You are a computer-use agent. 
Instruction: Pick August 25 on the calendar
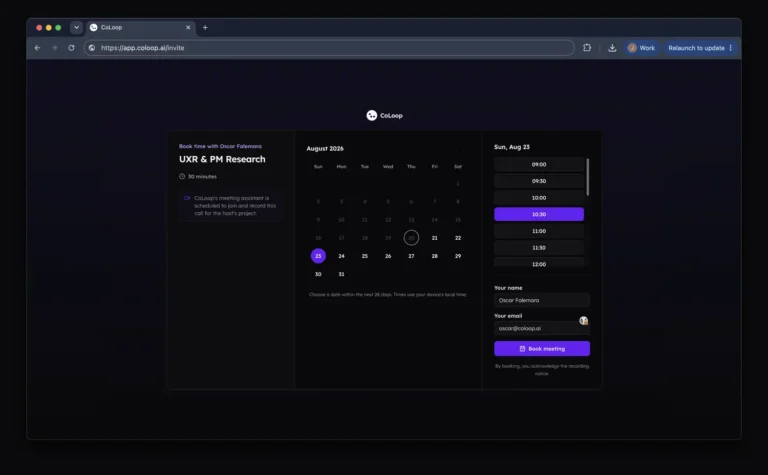[x=365, y=256]
